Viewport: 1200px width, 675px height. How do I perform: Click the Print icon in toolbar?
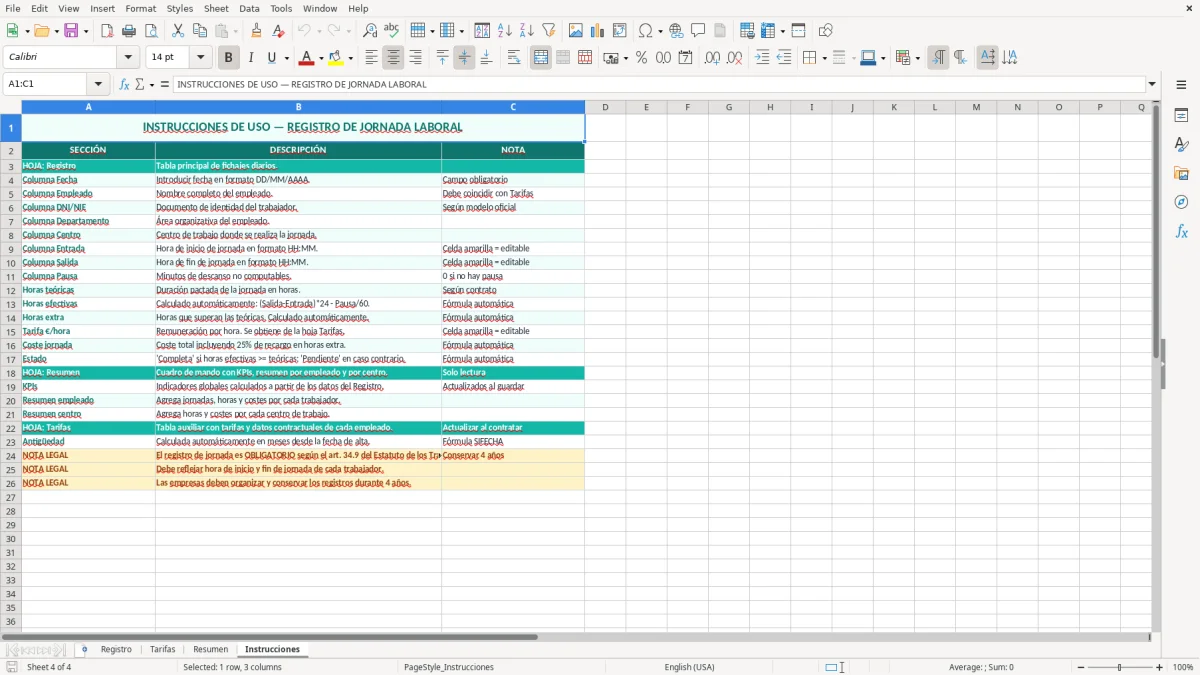[x=129, y=31]
